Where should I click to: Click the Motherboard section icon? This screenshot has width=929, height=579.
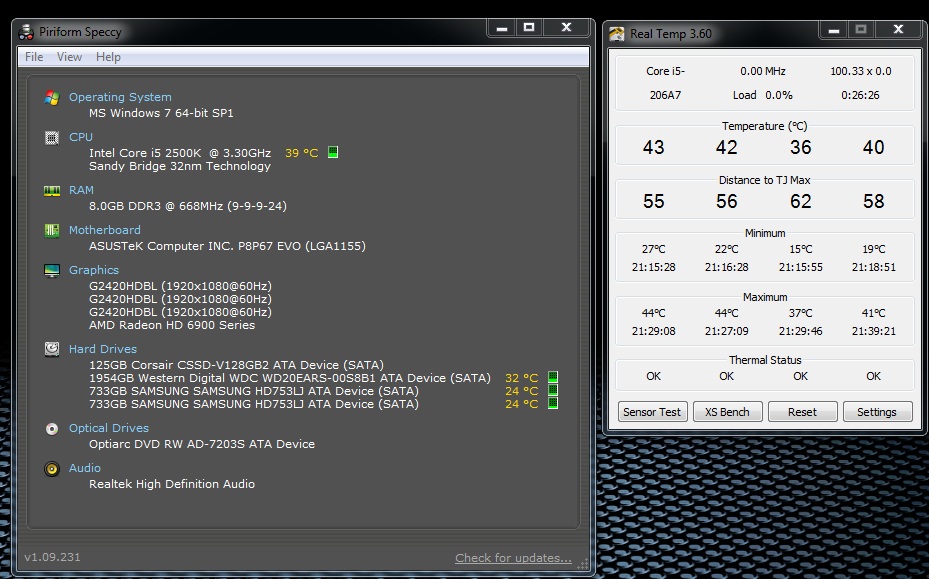click(52, 230)
